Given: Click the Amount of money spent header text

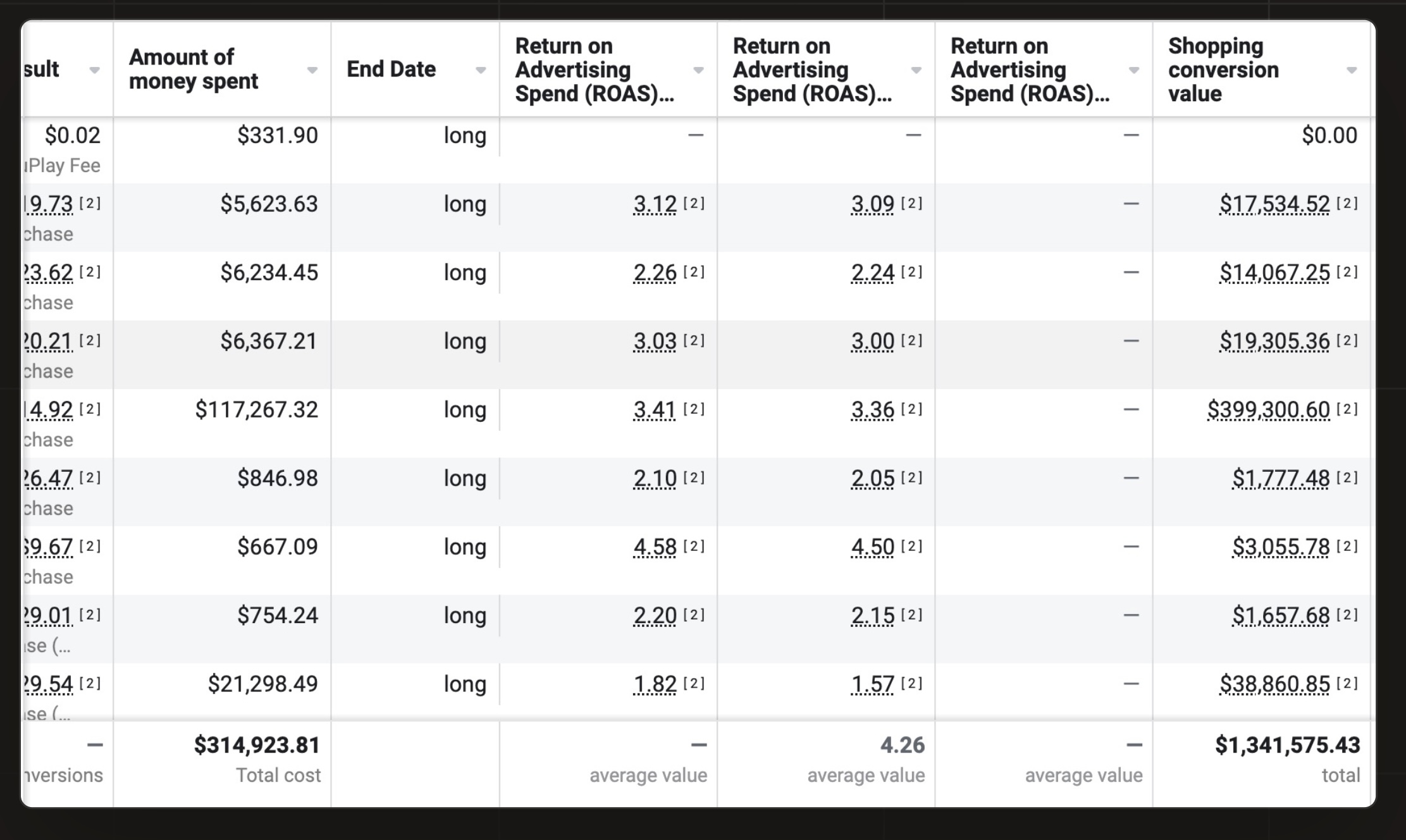Looking at the screenshot, I should [194, 69].
